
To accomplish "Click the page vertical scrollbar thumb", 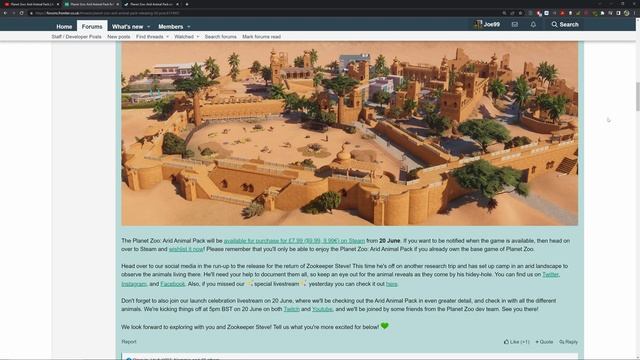I will [638, 96].
